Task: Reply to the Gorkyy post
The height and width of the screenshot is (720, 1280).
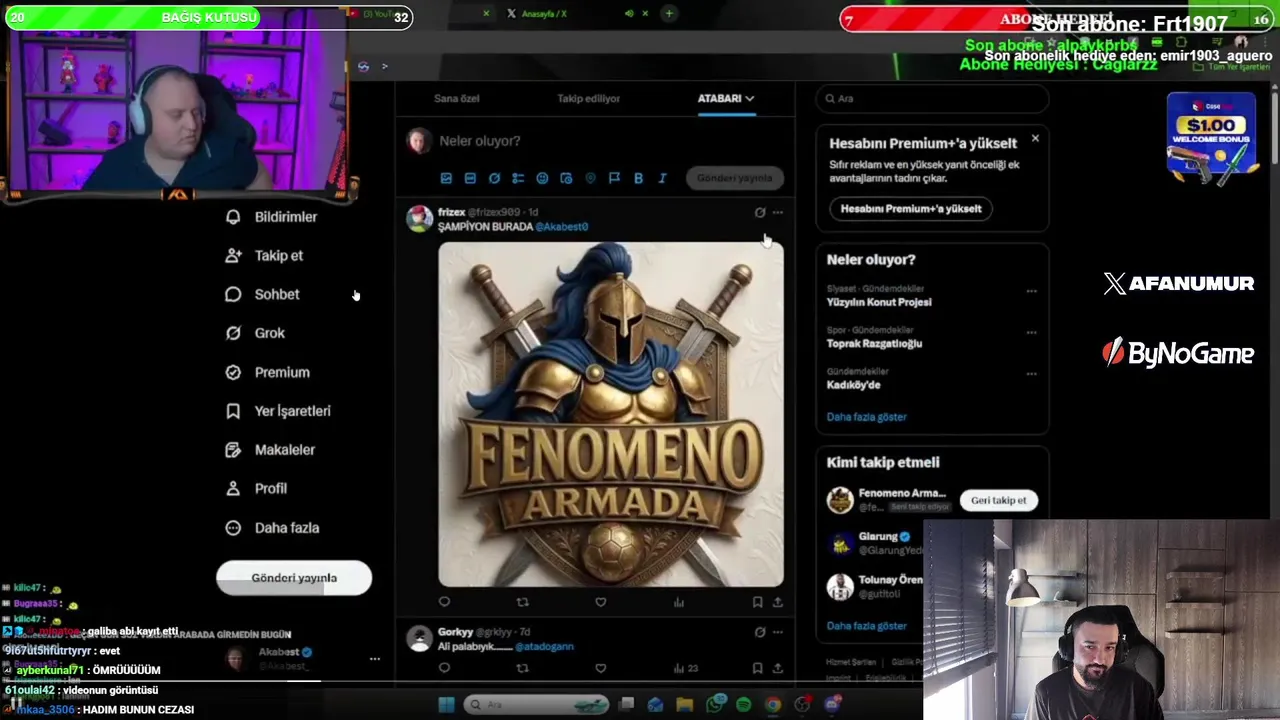Action: (444, 668)
